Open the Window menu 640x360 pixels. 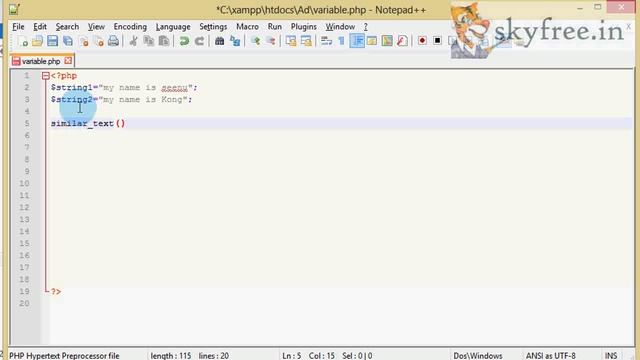(x=340, y=27)
